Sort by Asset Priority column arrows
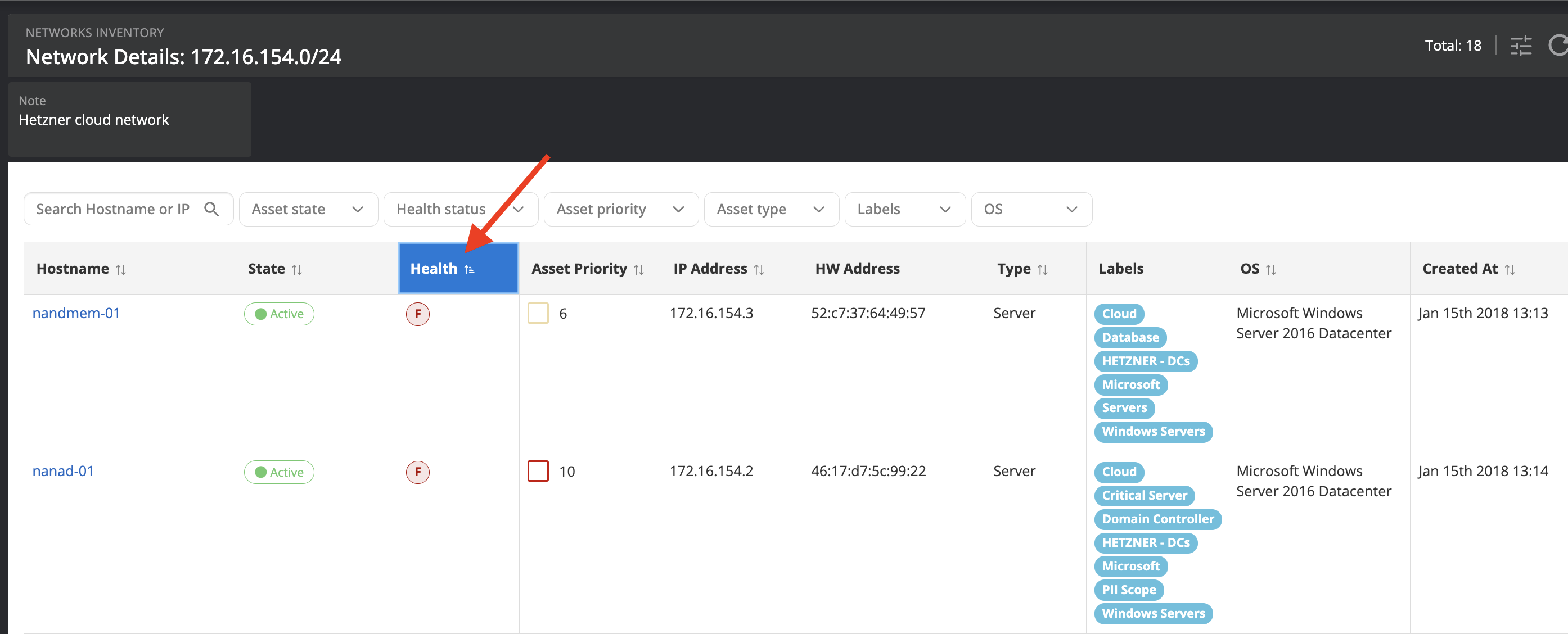This screenshot has height=634, width=1568. 638,270
